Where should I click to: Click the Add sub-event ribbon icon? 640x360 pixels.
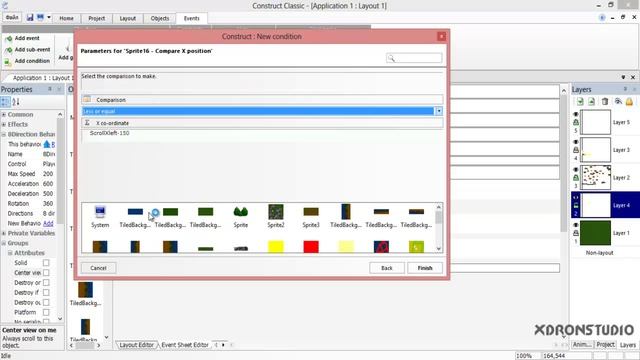[x=8, y=50]
